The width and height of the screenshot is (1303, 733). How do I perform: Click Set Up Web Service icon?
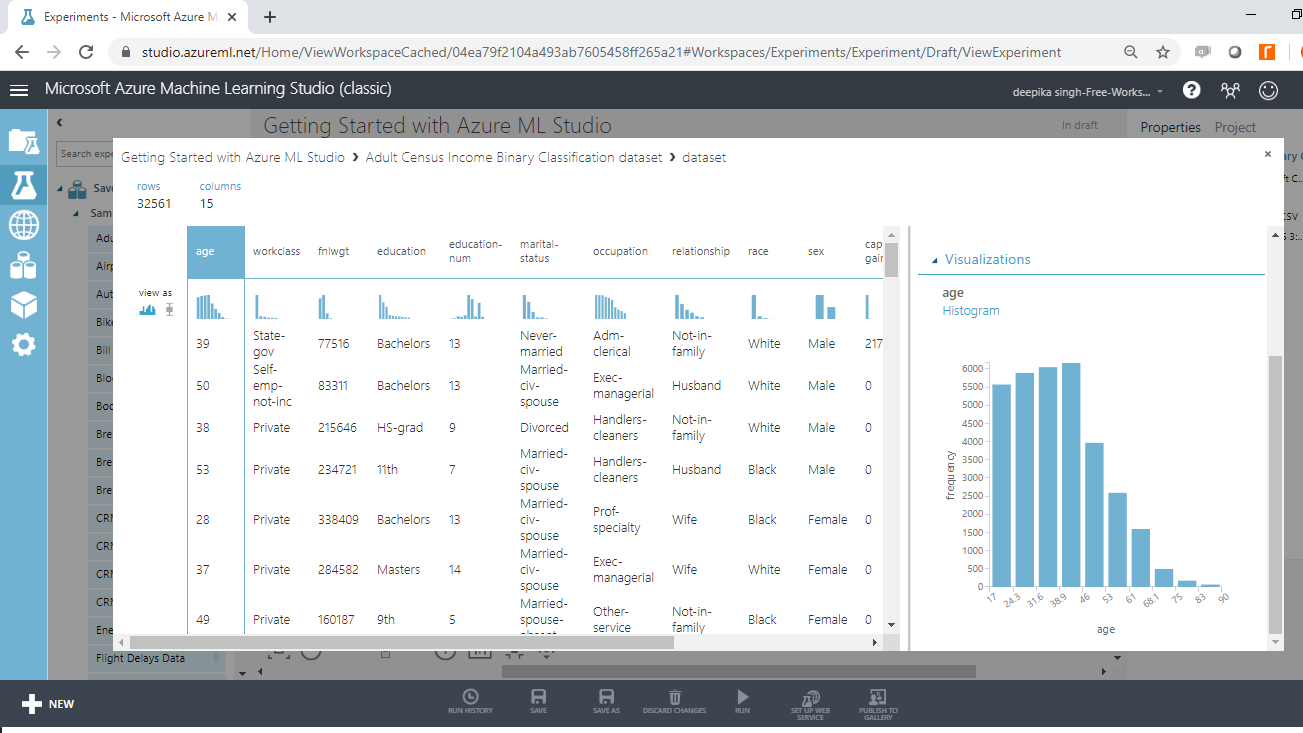[810, 704]
